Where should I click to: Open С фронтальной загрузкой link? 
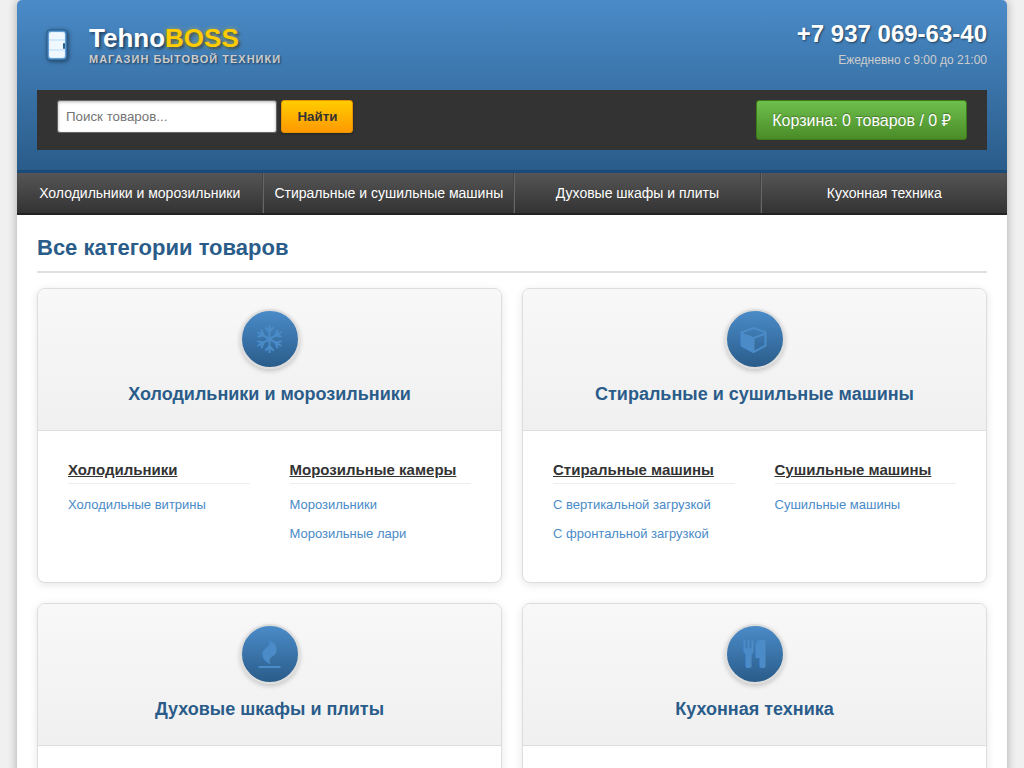[x=630, y=534]
